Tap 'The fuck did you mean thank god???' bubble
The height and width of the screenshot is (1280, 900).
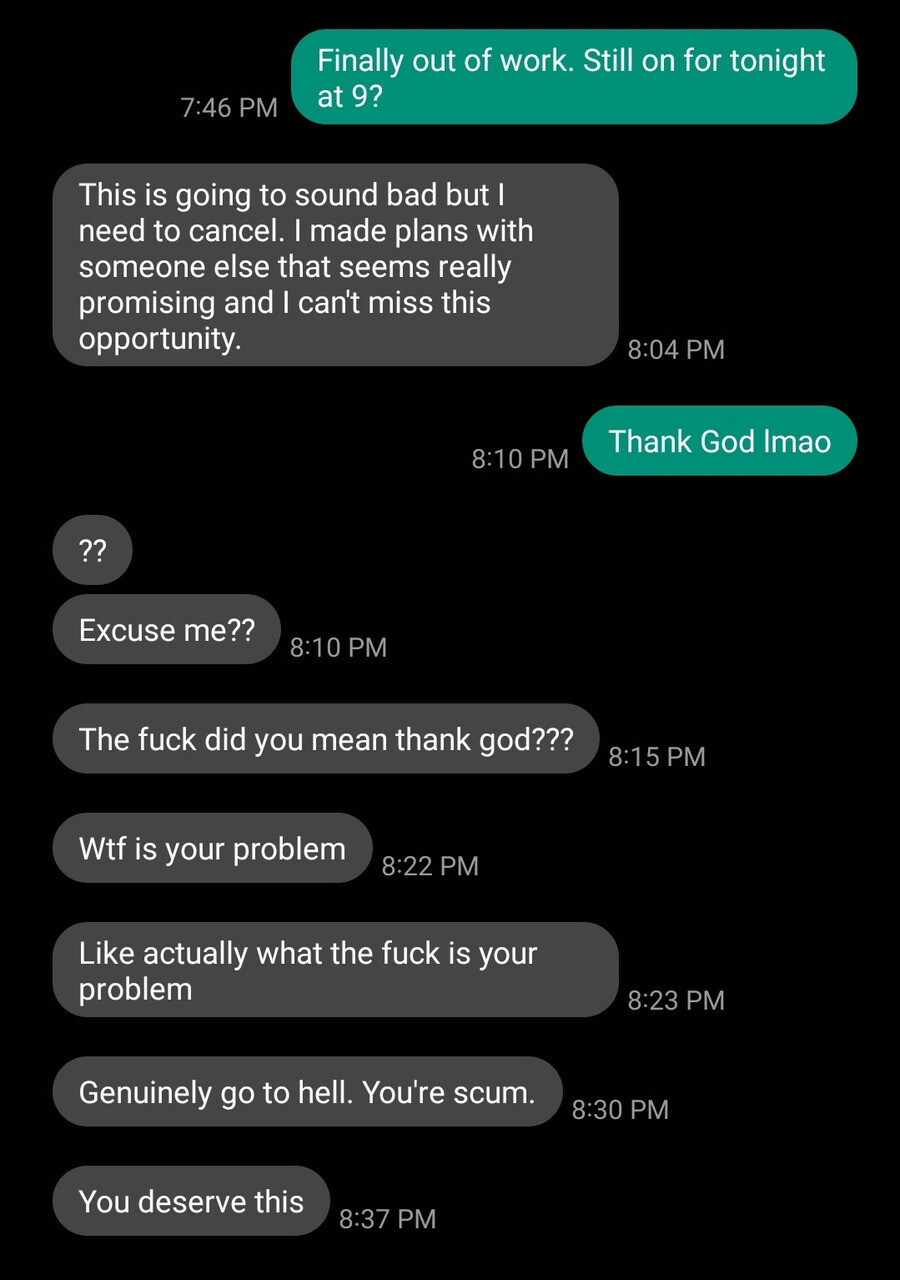point(326,739)
